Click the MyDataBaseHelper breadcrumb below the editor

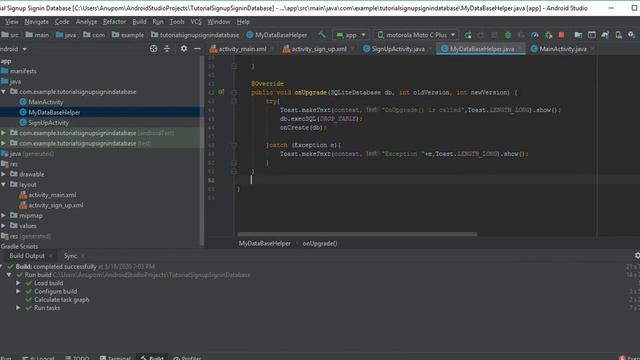(264, 244)
